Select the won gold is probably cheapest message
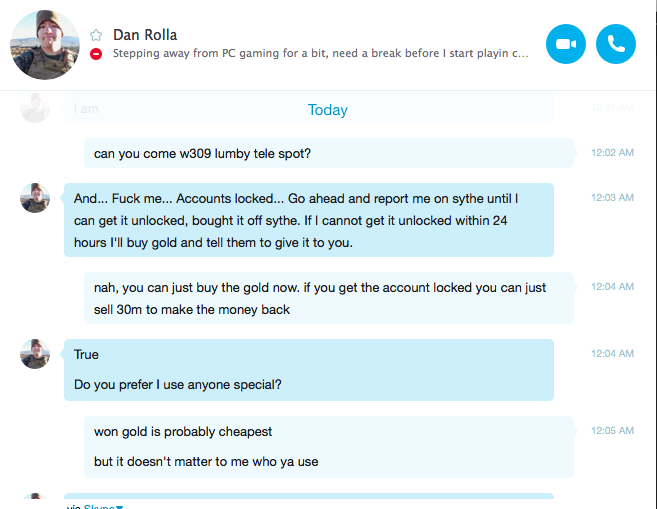The width and height of the screenshot is (657, 509). 183,431
